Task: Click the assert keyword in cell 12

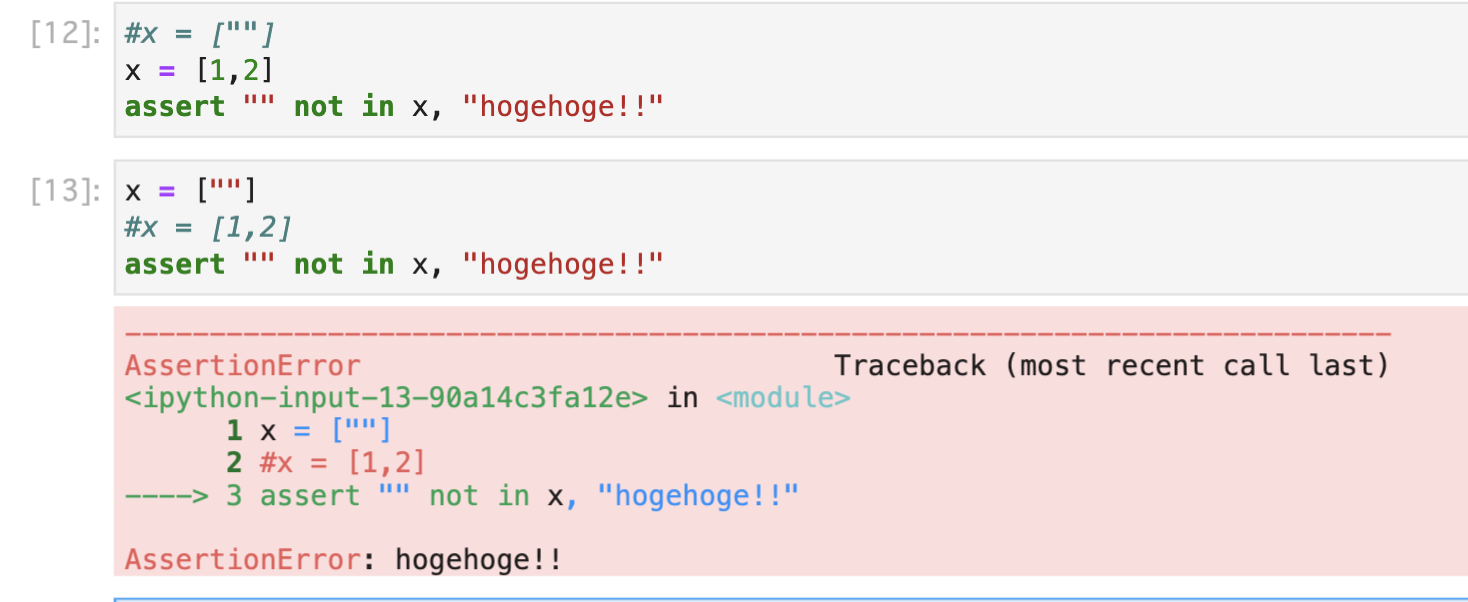Action: tap(175, 107)
